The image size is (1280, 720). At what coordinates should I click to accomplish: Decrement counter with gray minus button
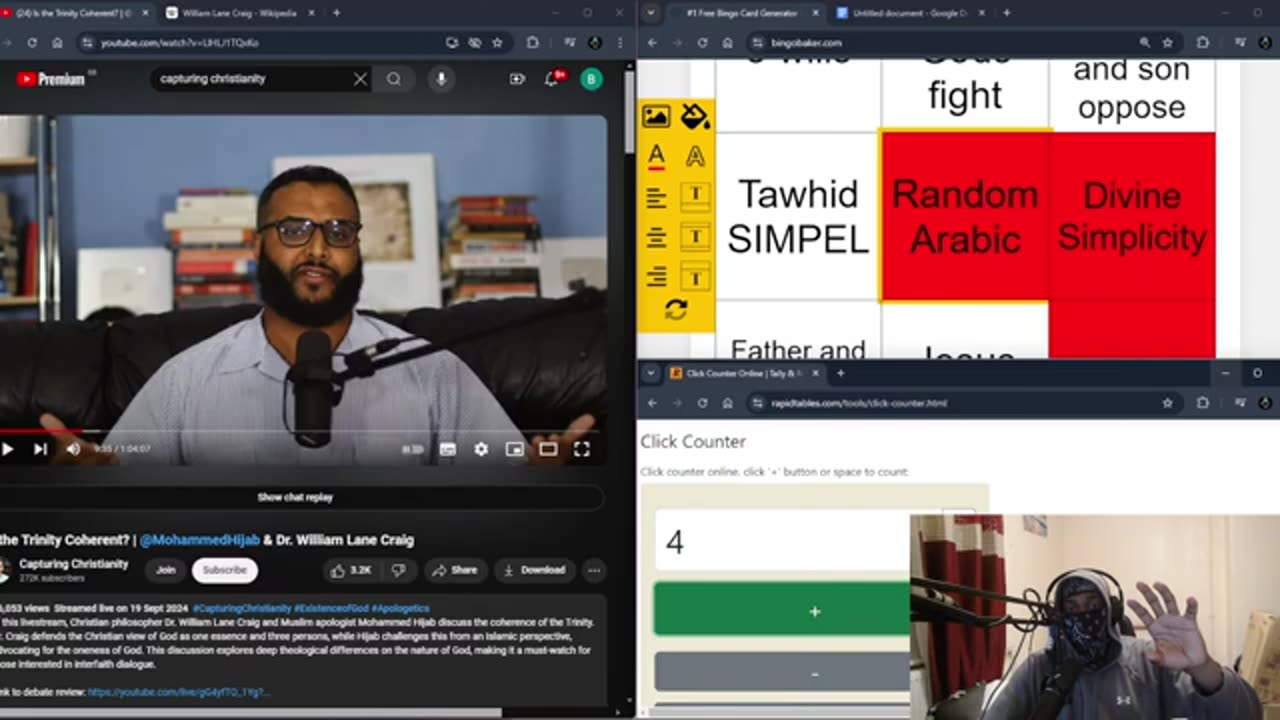782,673
